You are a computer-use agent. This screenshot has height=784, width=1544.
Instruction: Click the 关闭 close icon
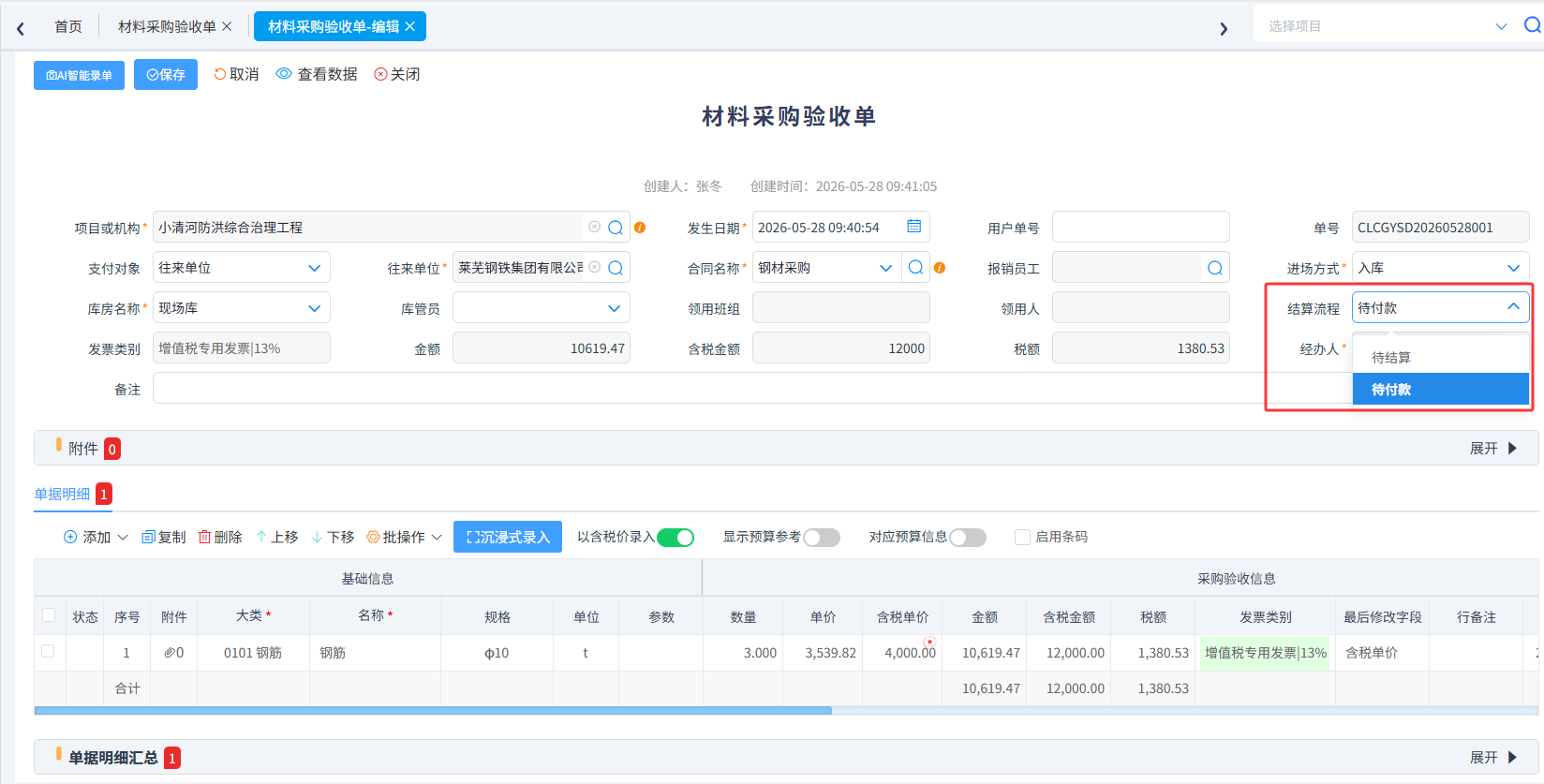380,74
